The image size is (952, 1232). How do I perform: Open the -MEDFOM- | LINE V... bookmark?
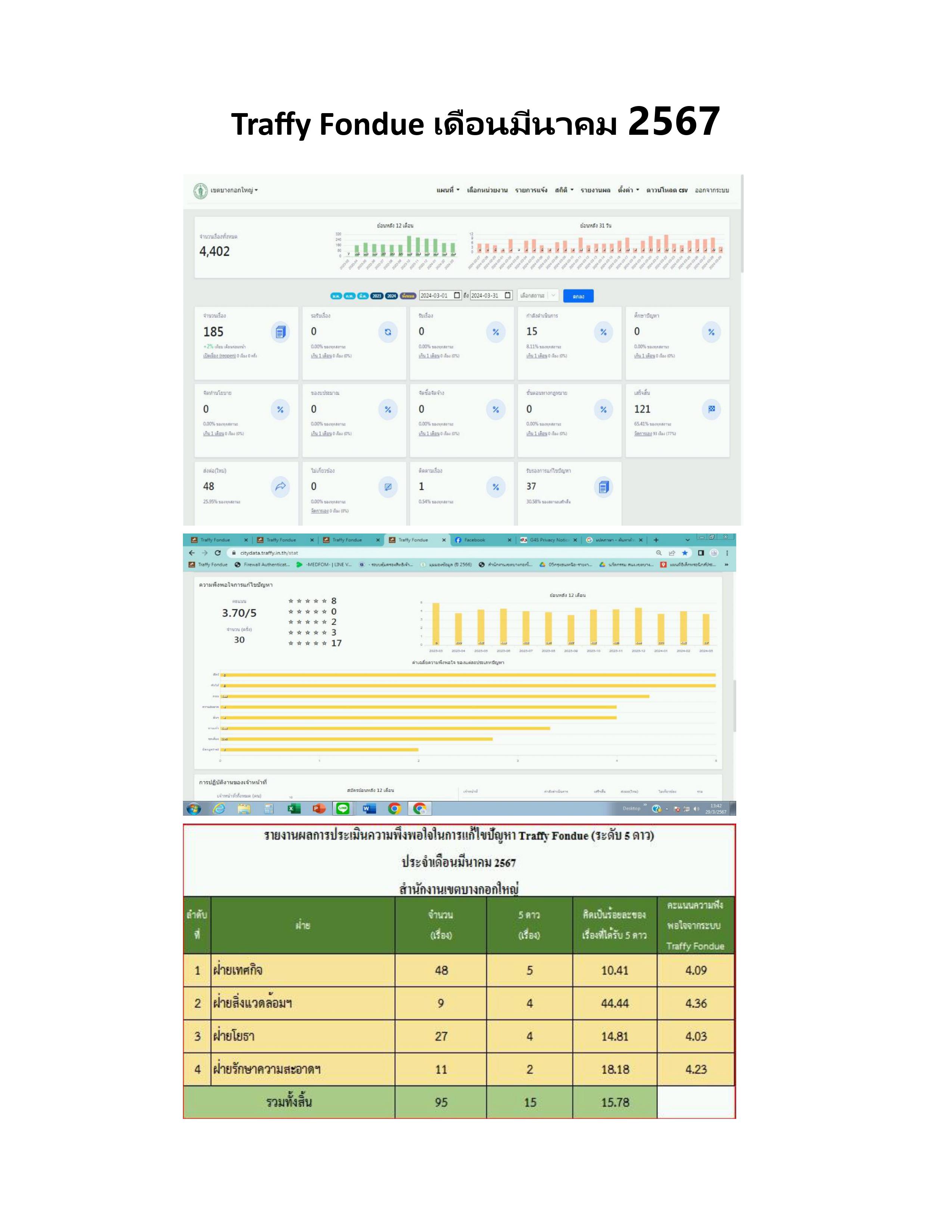pyautogui.click(x=324, y=564)
